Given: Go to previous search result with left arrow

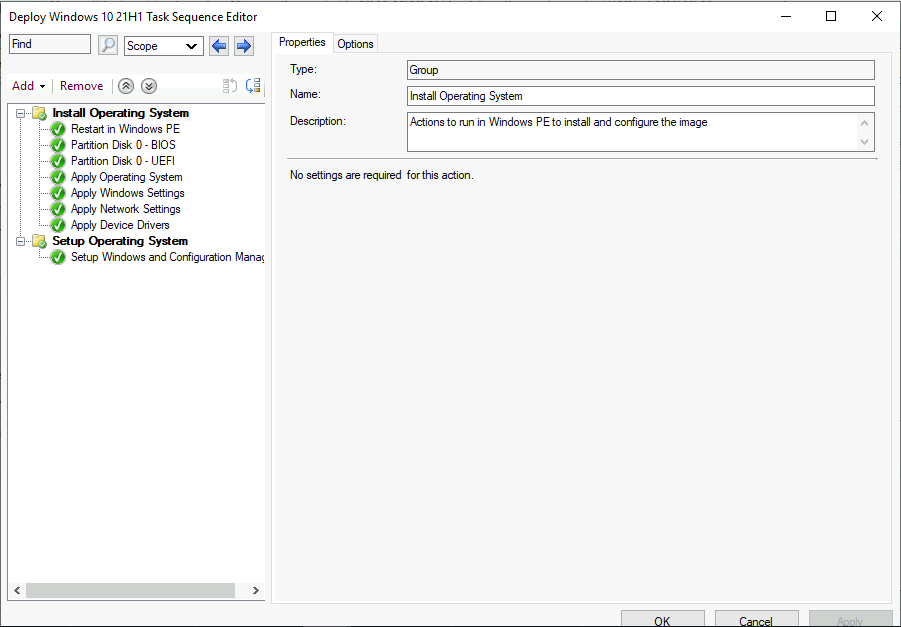Looking at the screenshot, I should 219,46.
